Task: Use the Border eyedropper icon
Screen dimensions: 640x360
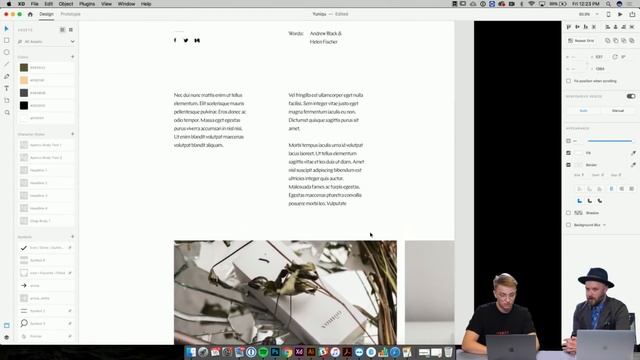Action: (633, 165)
